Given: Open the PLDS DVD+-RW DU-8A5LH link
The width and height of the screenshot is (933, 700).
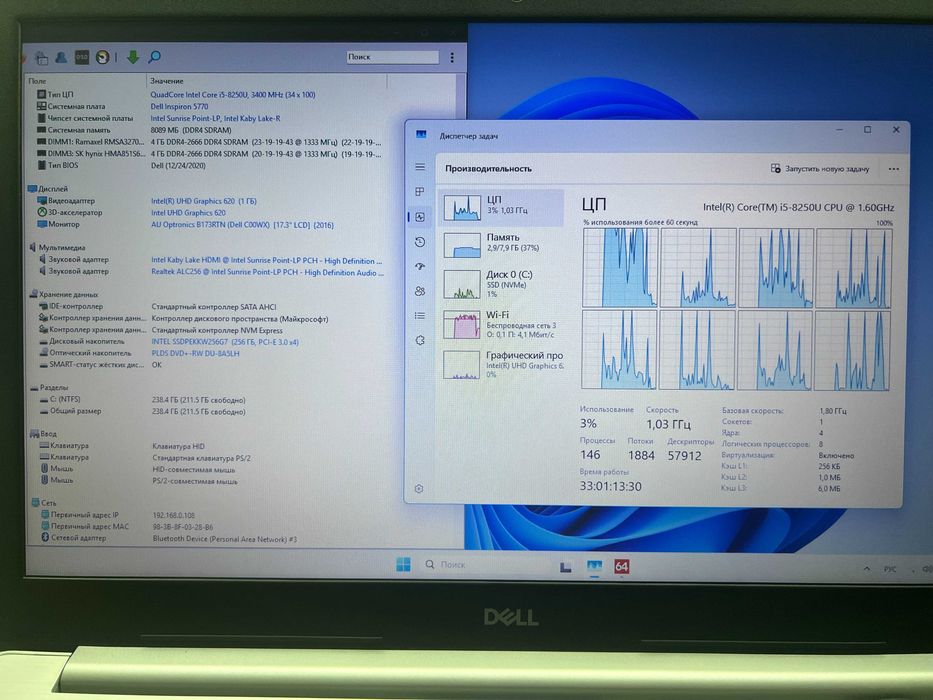Looking at the screenshot, I should coord(195,354).
